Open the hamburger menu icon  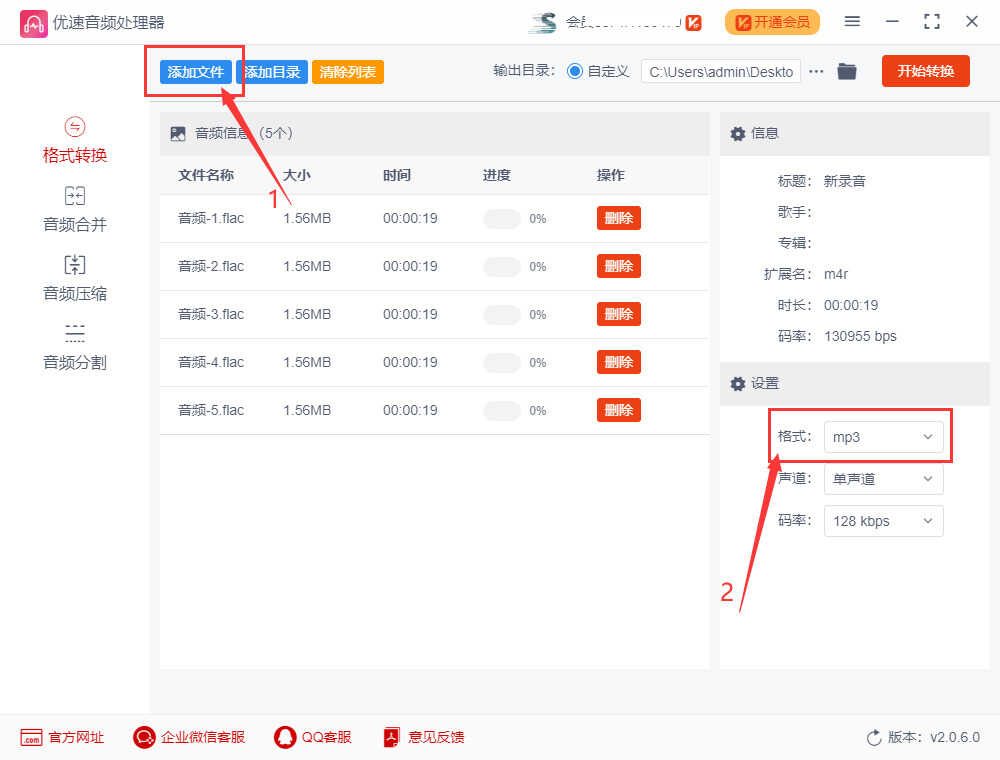pyautogui.click(x=852, y=22)
